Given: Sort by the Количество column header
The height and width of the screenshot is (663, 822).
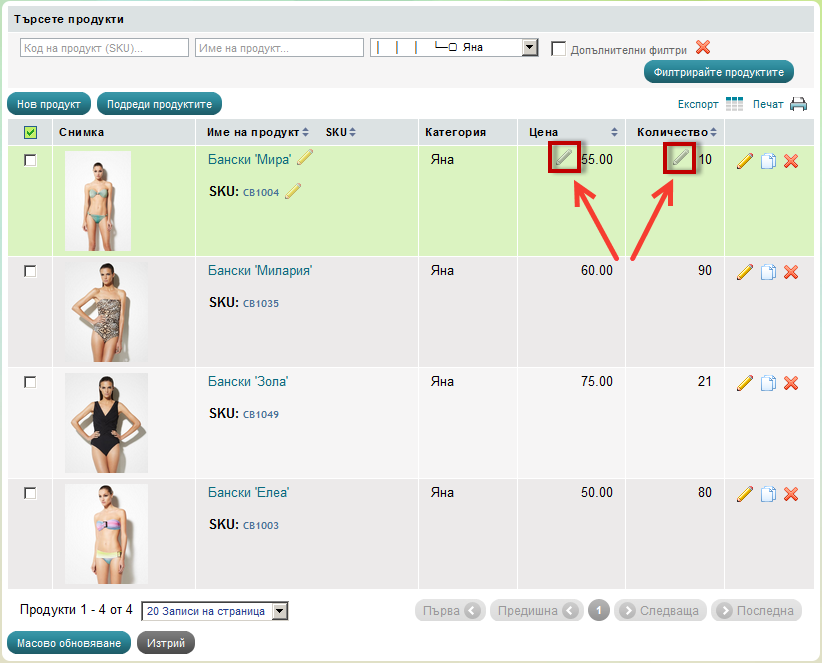Looking at the screenshot, I should (672, 132).
